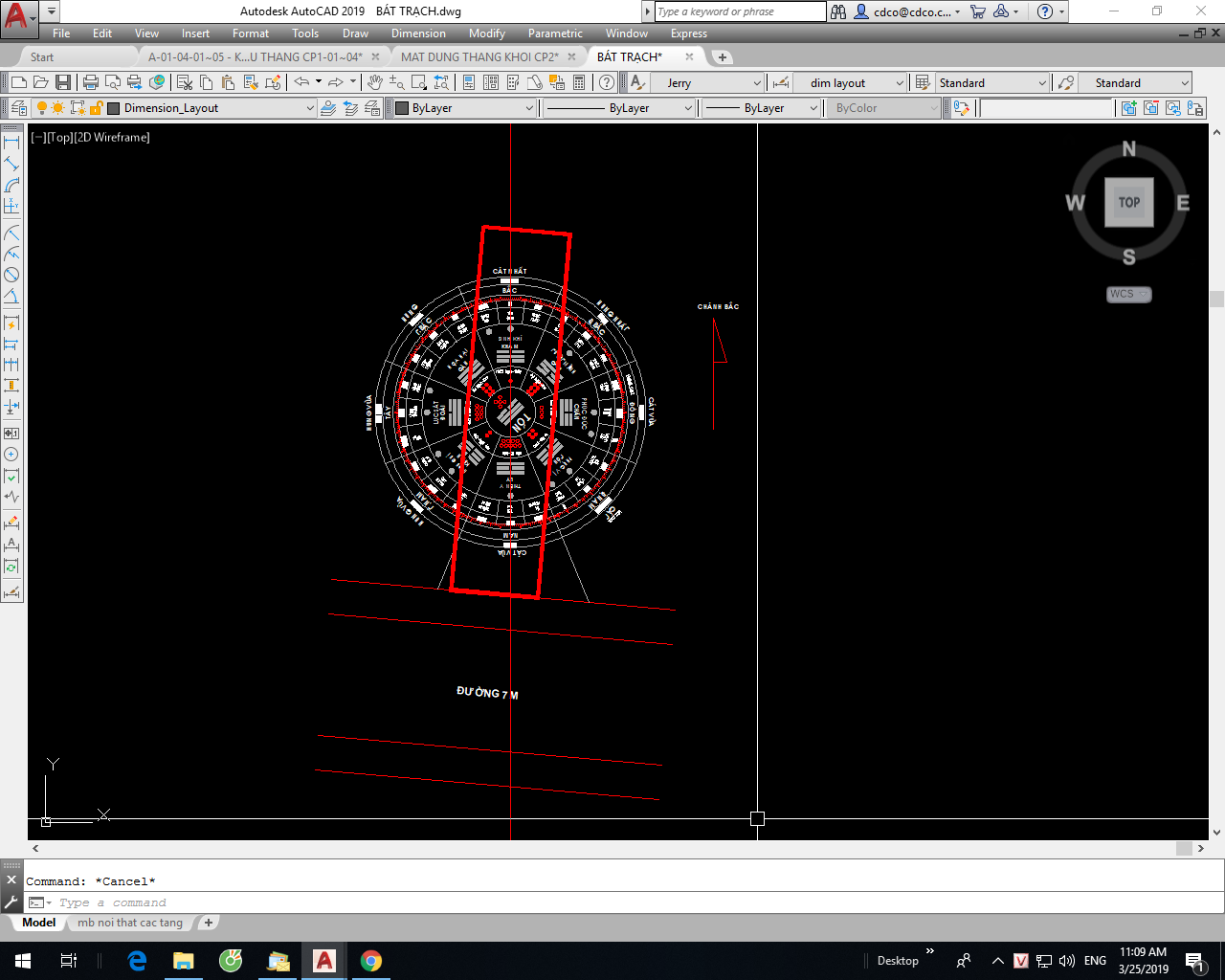Toggle layer freeze sun icon
This screenshot has height=980, width=1225.
click(58, 108)
